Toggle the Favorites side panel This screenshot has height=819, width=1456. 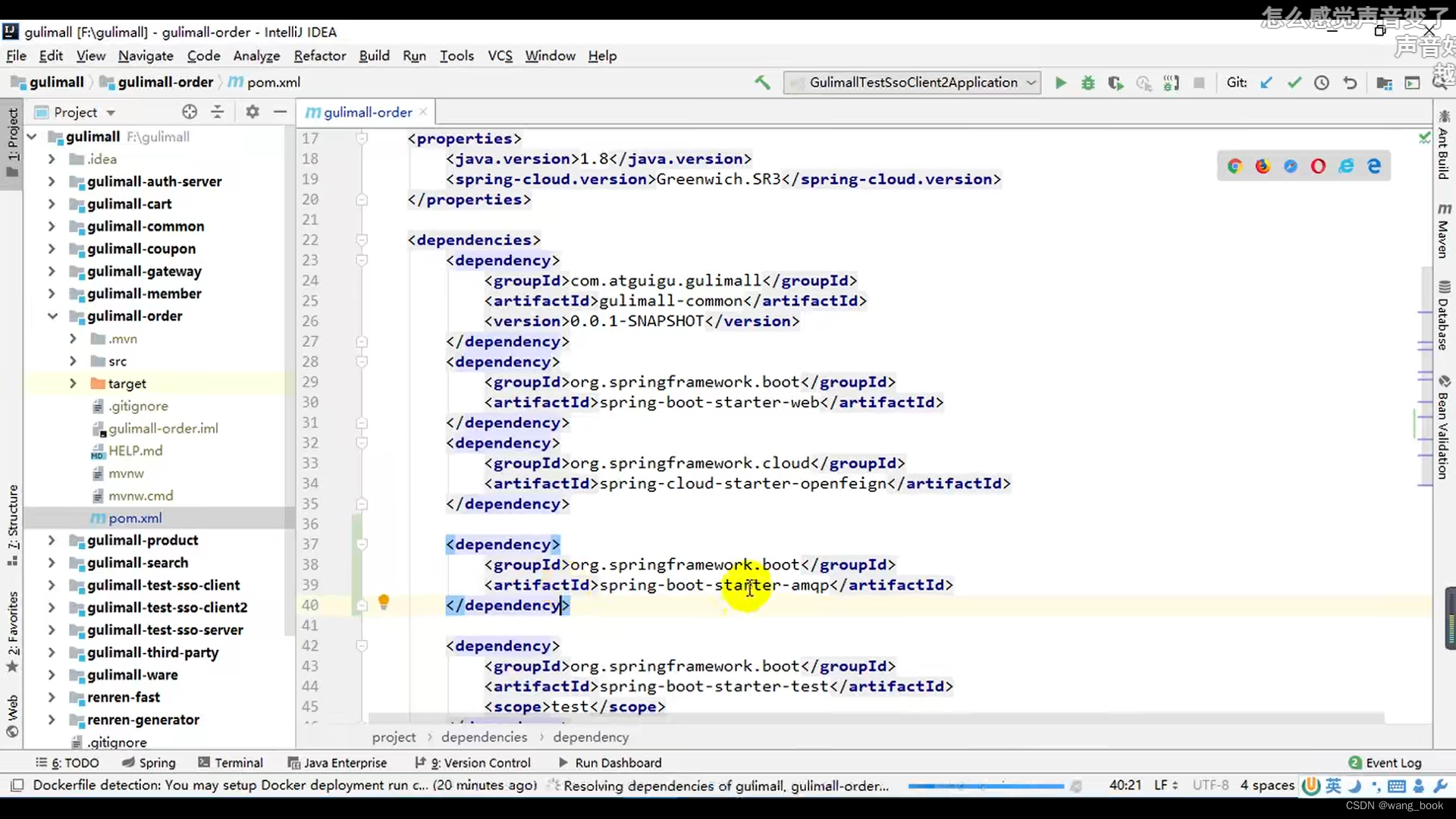(x=12, y=631)
